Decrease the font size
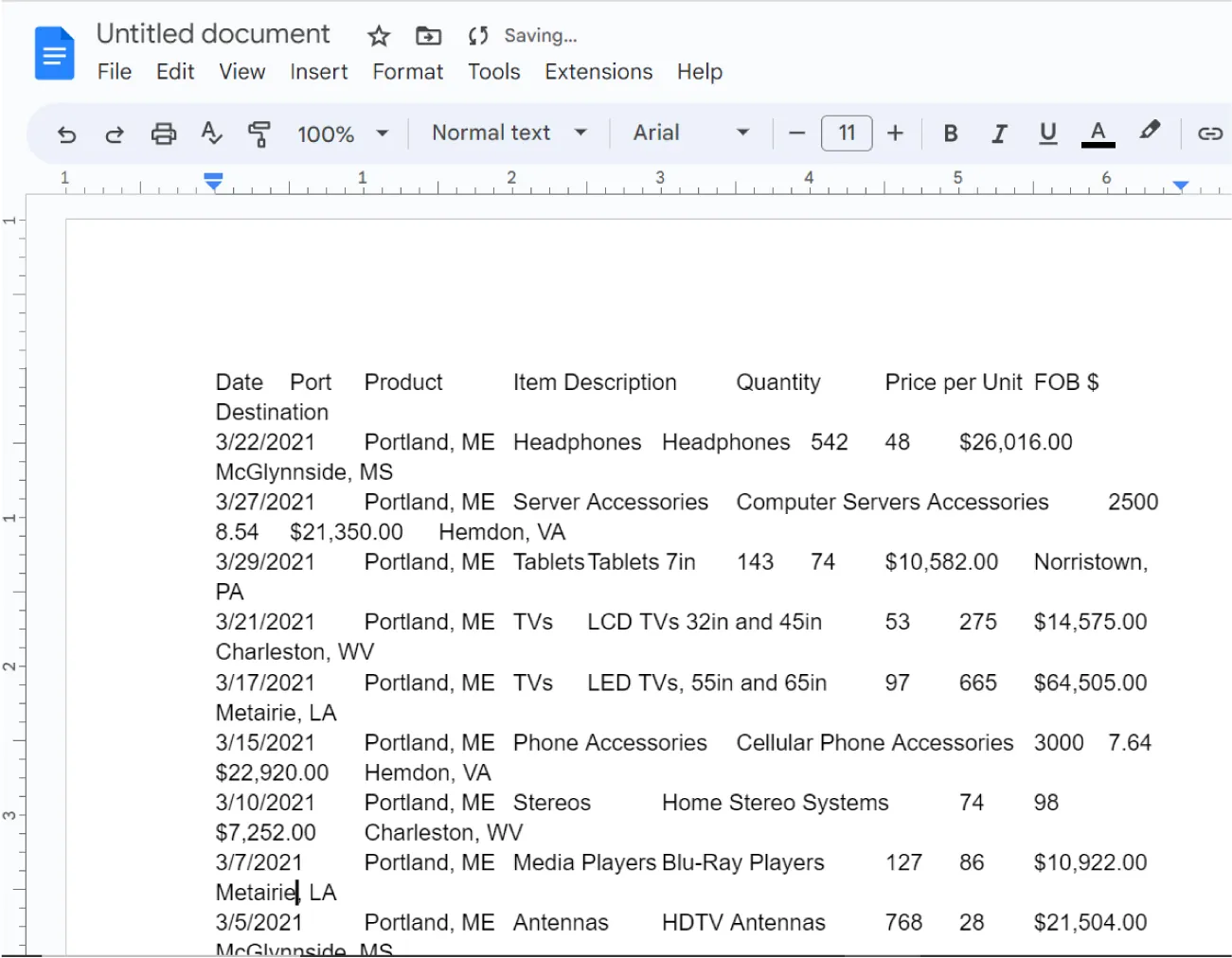This screenshot has width=1232, height=958. pyautogui.click(x=796, y=133)
